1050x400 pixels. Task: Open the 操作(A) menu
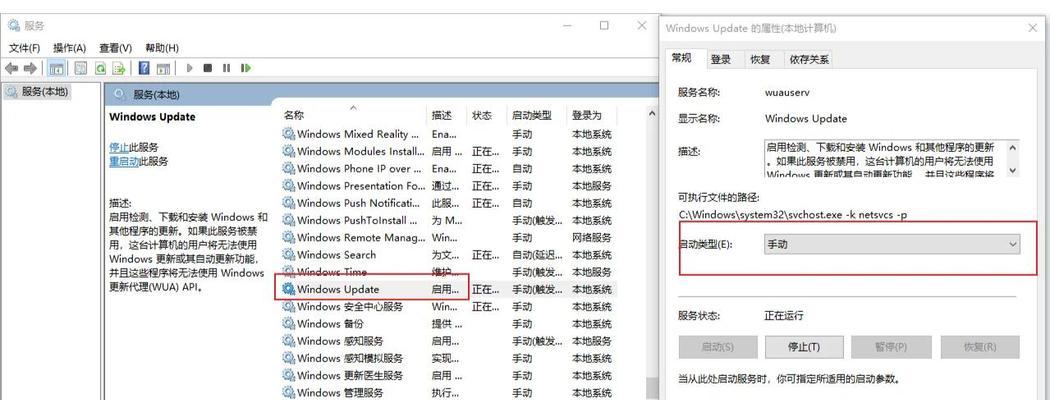click(70, 48)
